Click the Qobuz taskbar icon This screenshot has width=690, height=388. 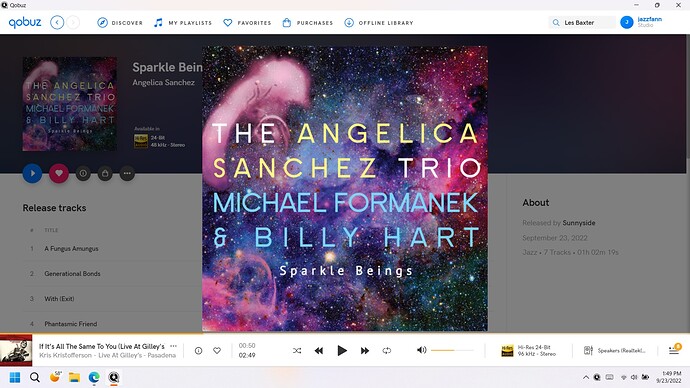pos(114,377)
